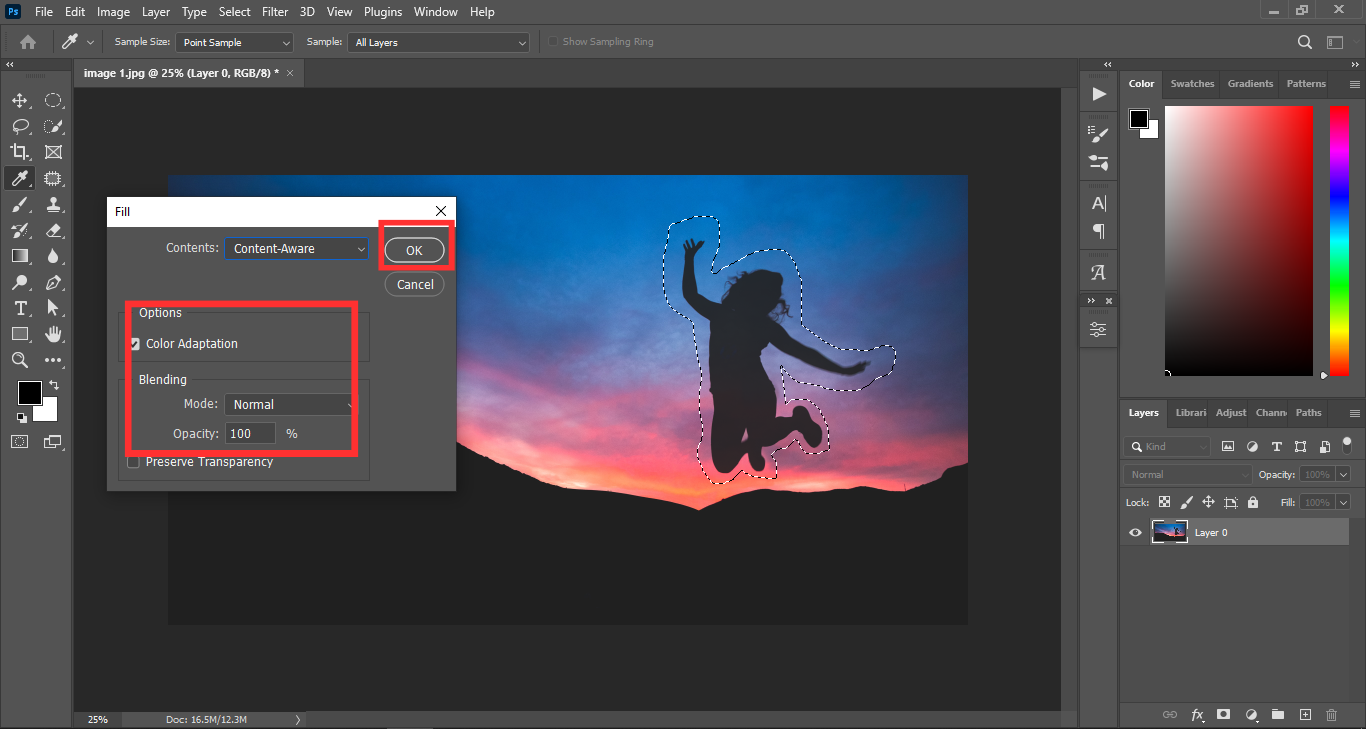Open the Image menu
The width and height of the screenshot is (1366, 729).
113,12
